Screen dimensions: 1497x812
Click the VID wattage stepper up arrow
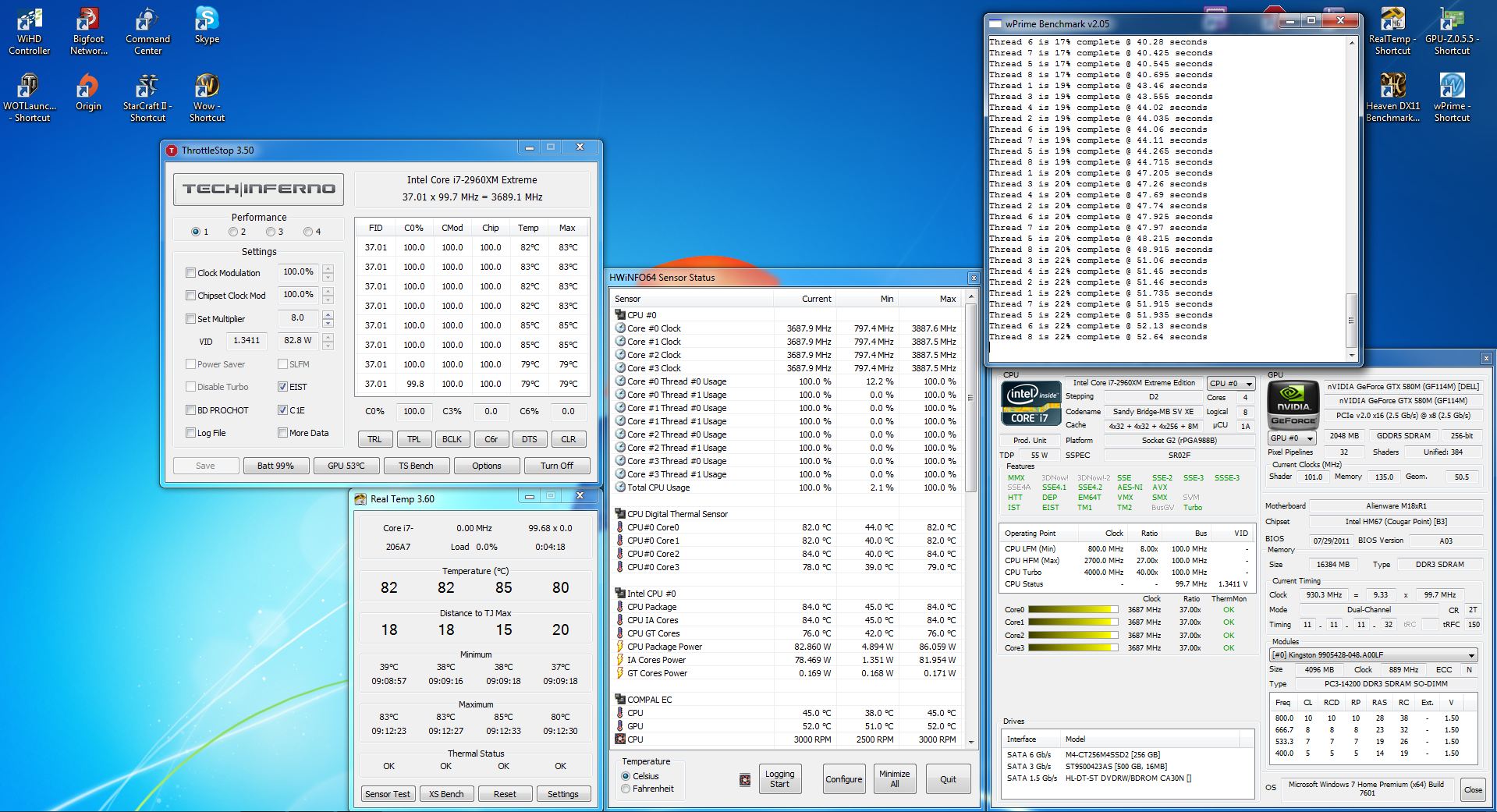(x=328, y=337)
